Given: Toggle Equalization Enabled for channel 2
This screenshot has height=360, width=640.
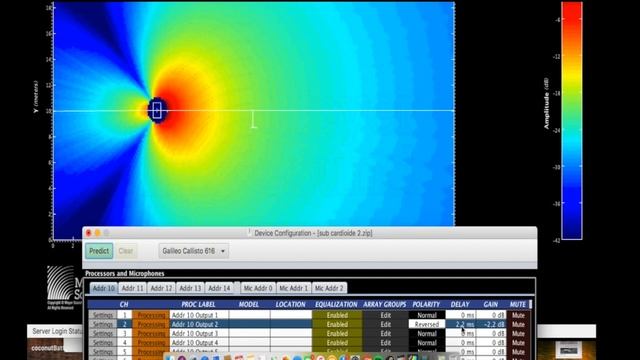Looking at the screenshot, I should 337,324.
